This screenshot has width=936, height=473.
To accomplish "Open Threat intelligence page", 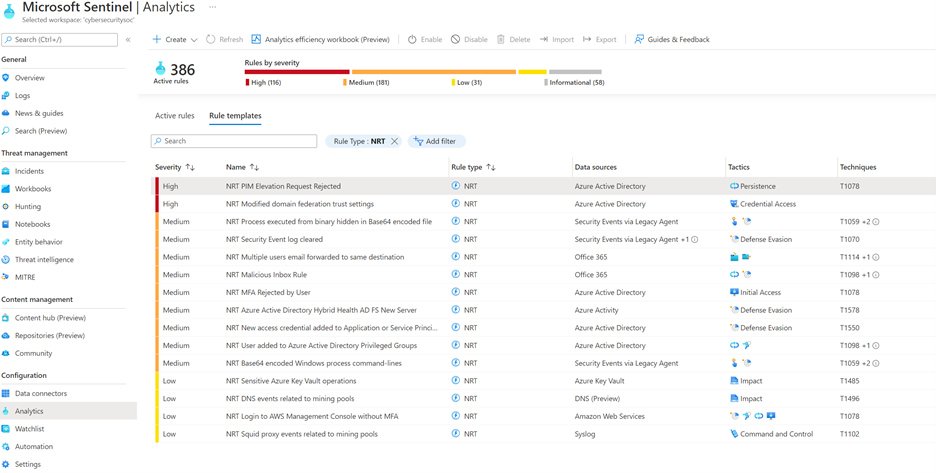I will pos(44,260).
